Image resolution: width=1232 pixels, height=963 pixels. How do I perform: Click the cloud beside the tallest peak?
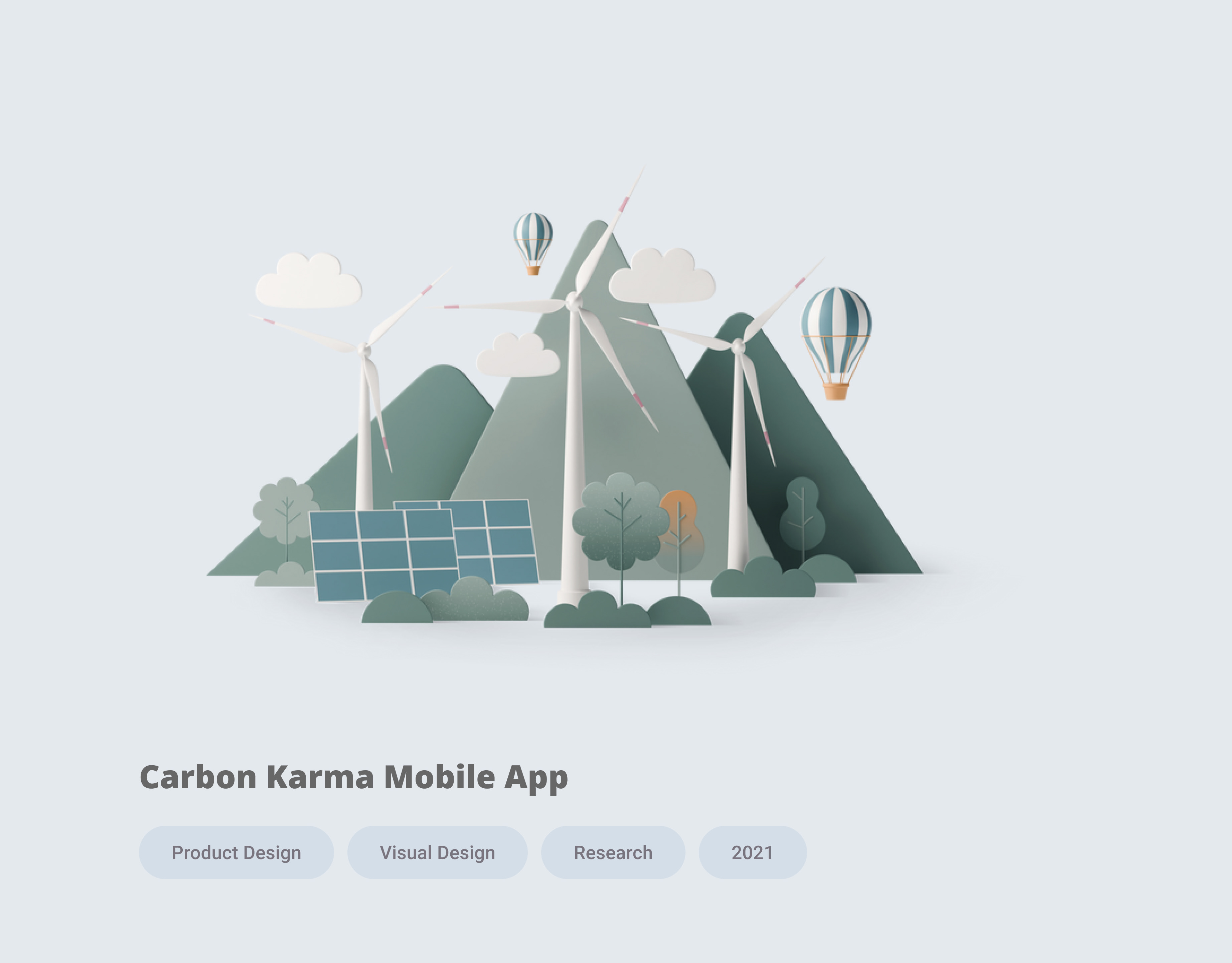click(662, 275)
